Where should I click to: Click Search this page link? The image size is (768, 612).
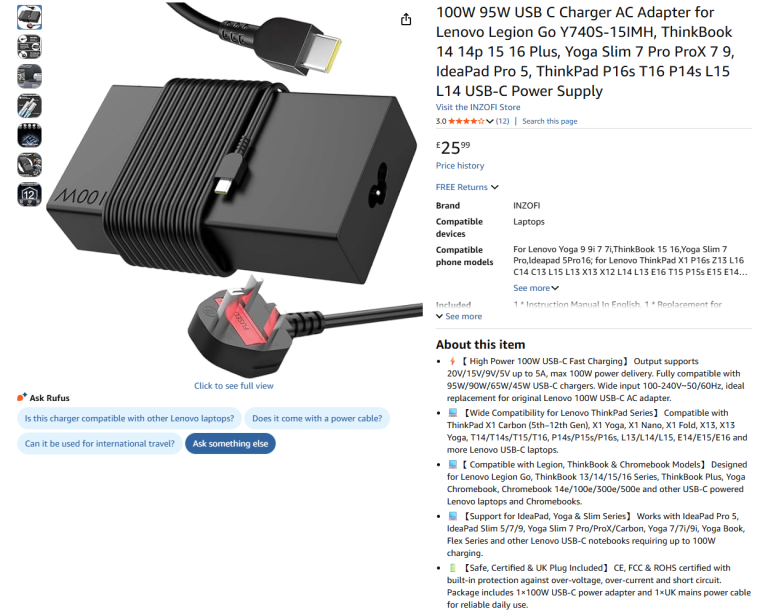coord(550,121)
